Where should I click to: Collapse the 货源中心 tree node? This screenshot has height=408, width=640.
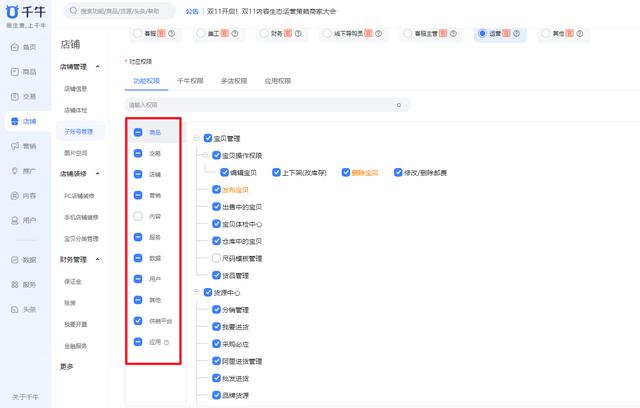(196, 292)
